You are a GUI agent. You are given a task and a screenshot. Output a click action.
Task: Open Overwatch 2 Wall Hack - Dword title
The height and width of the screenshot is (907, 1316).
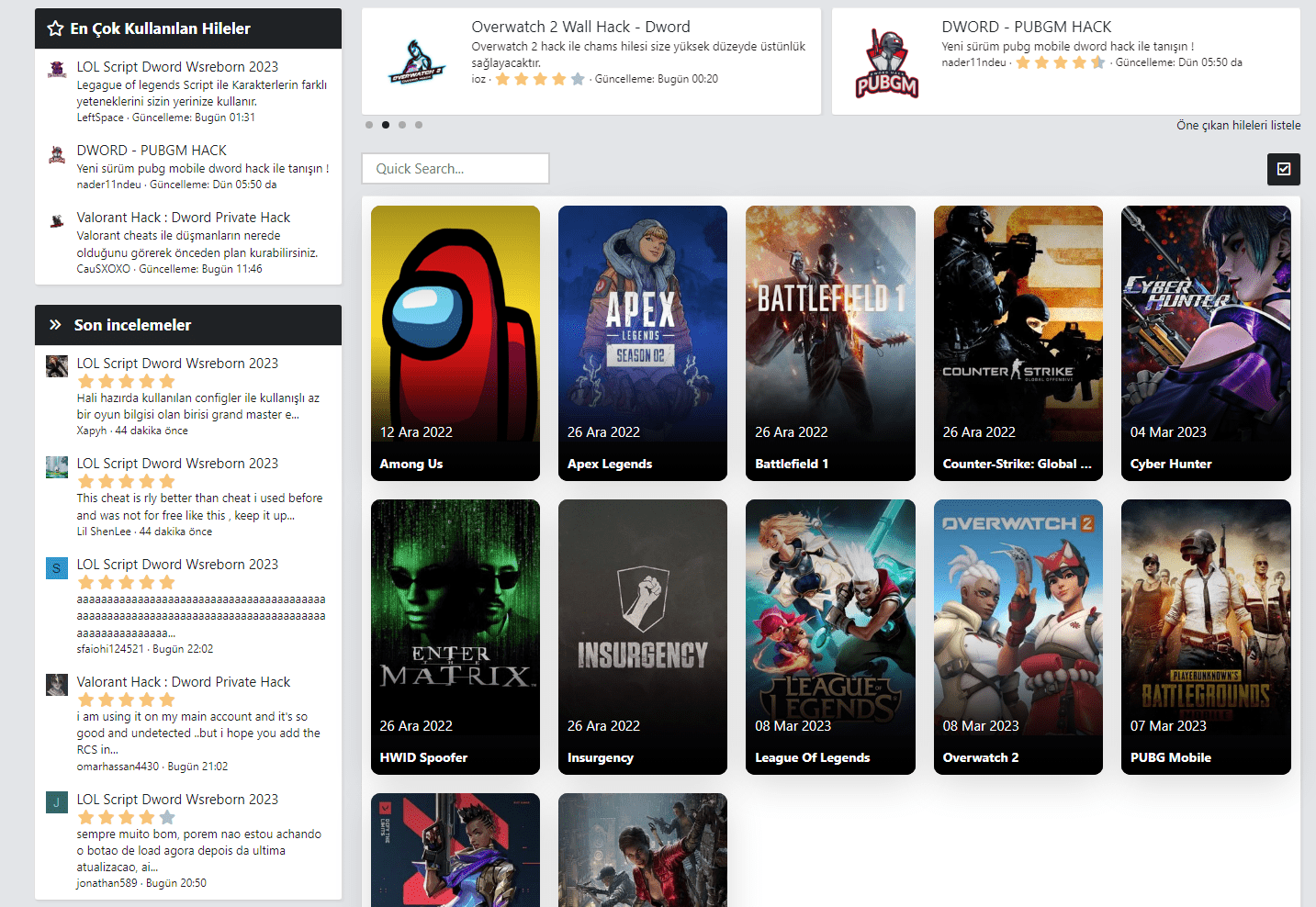(580, 27)
